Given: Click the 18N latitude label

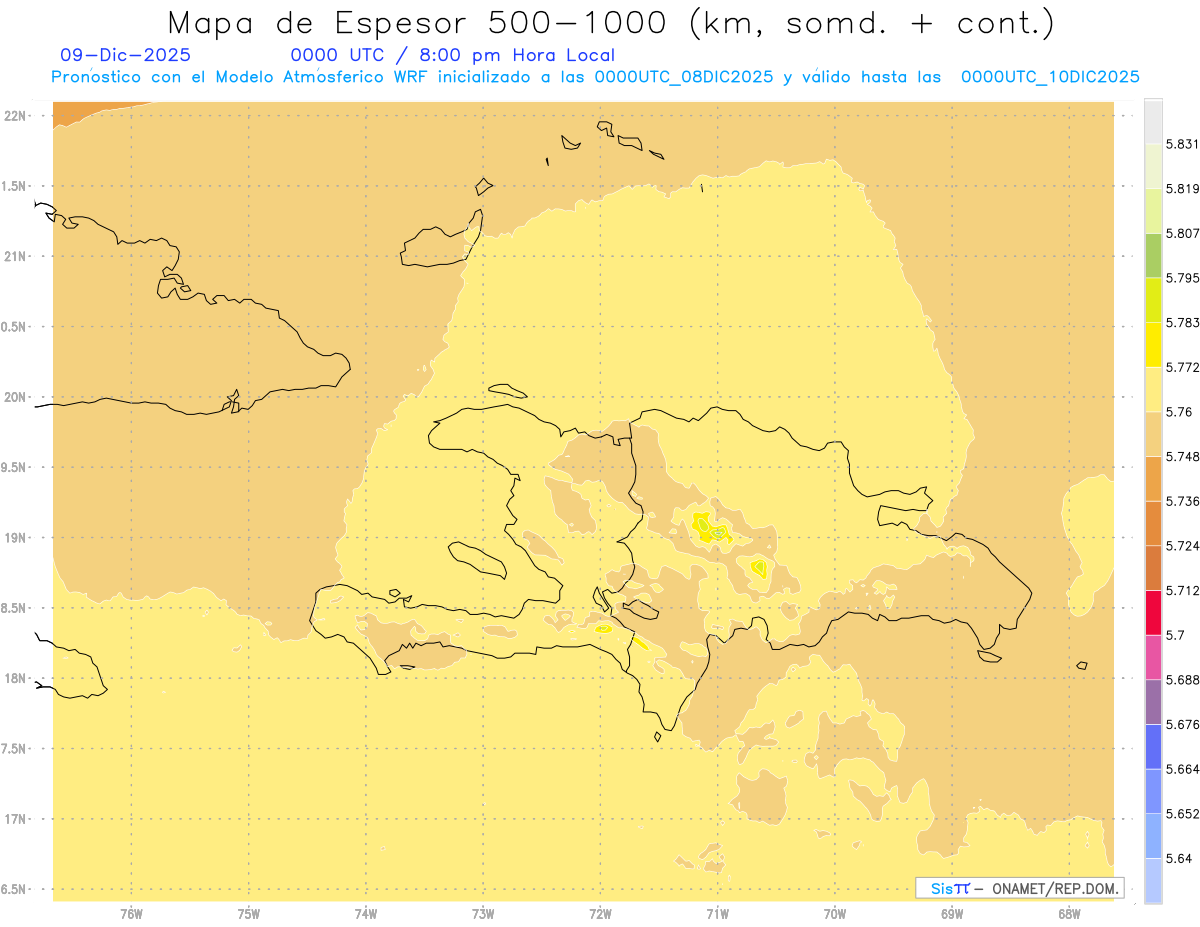Looking at the screenshot, I should click(17, 678).
